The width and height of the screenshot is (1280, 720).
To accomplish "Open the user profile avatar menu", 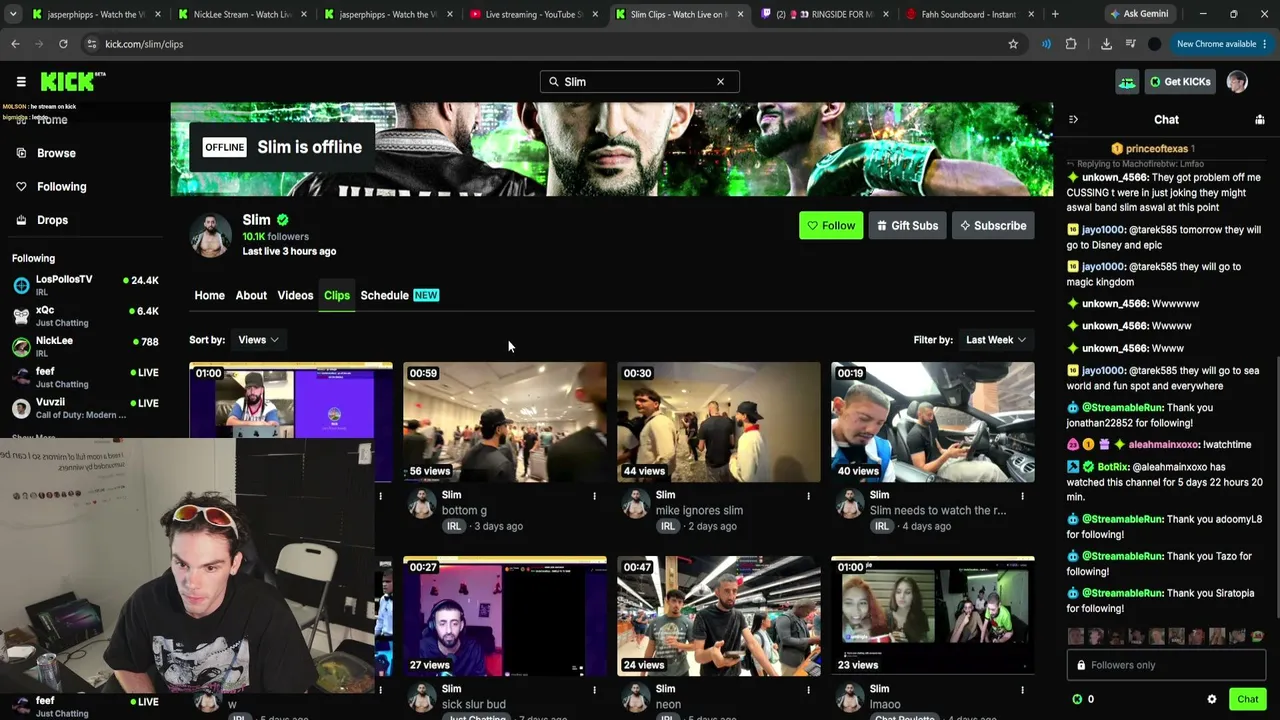I will click(1237, 82).
